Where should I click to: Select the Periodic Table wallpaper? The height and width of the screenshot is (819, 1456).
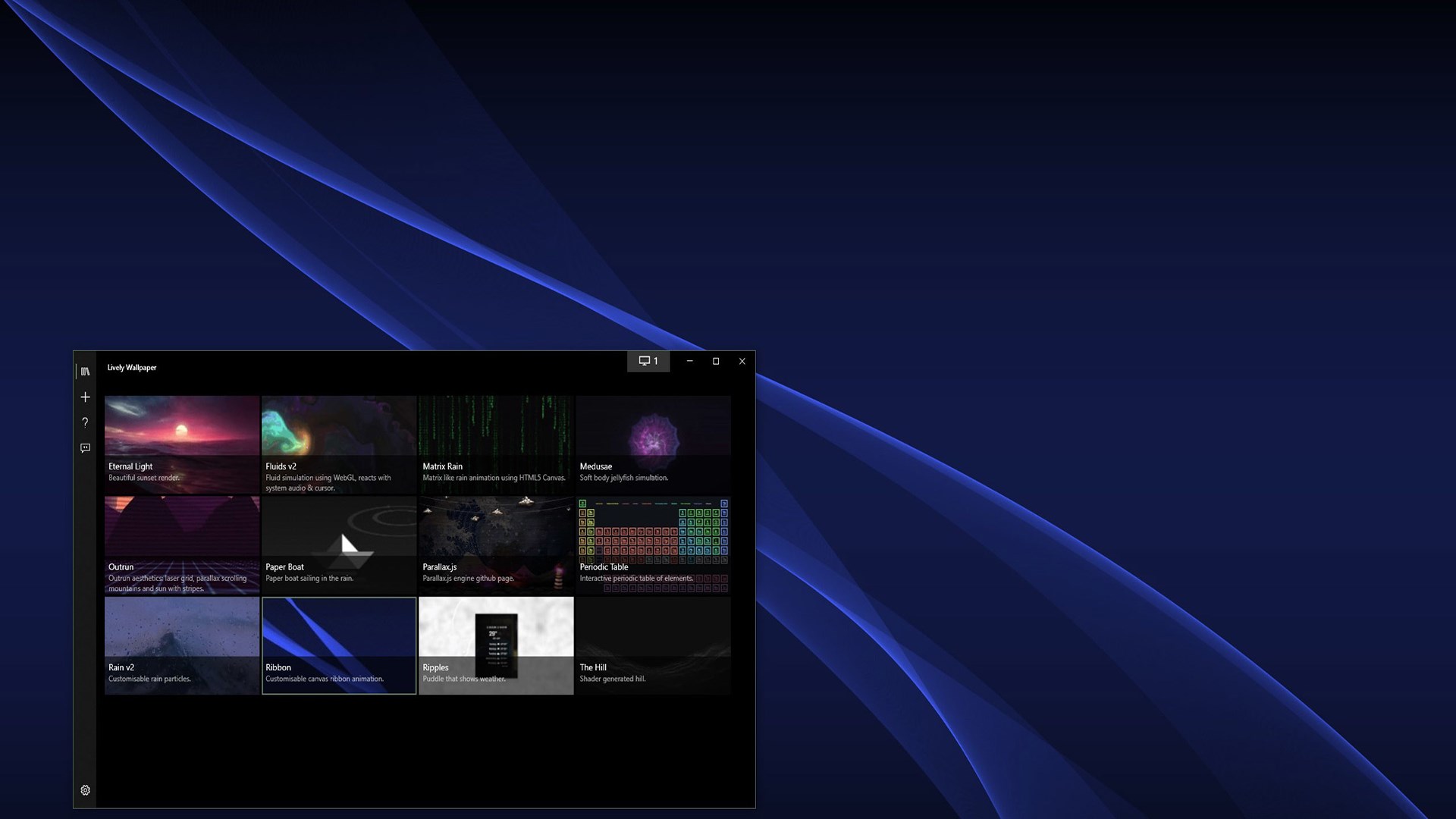tap(653, 544)
